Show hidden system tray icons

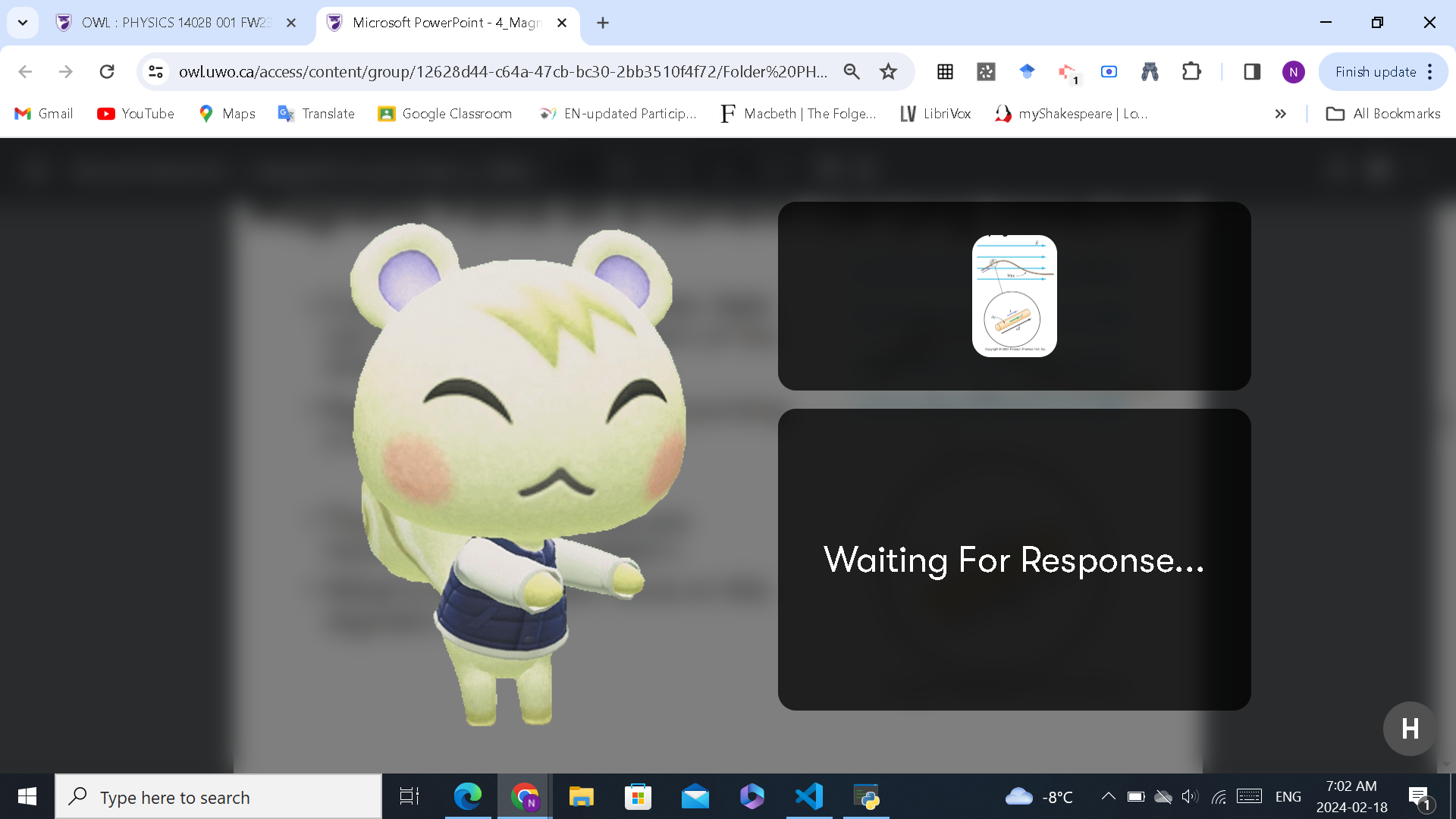tap(1108, 796)
